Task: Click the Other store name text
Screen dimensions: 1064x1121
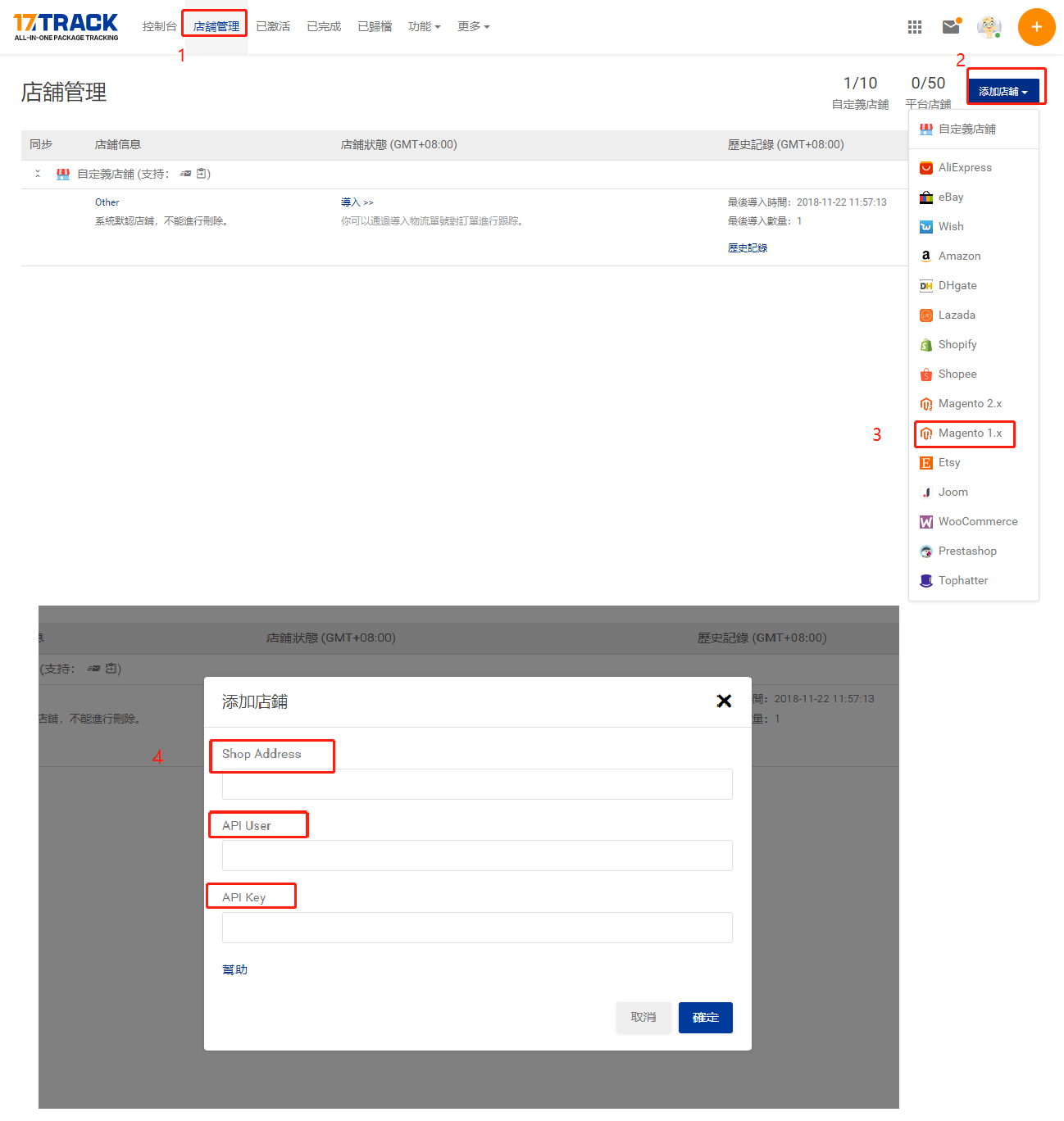Action: pos(107,202)
